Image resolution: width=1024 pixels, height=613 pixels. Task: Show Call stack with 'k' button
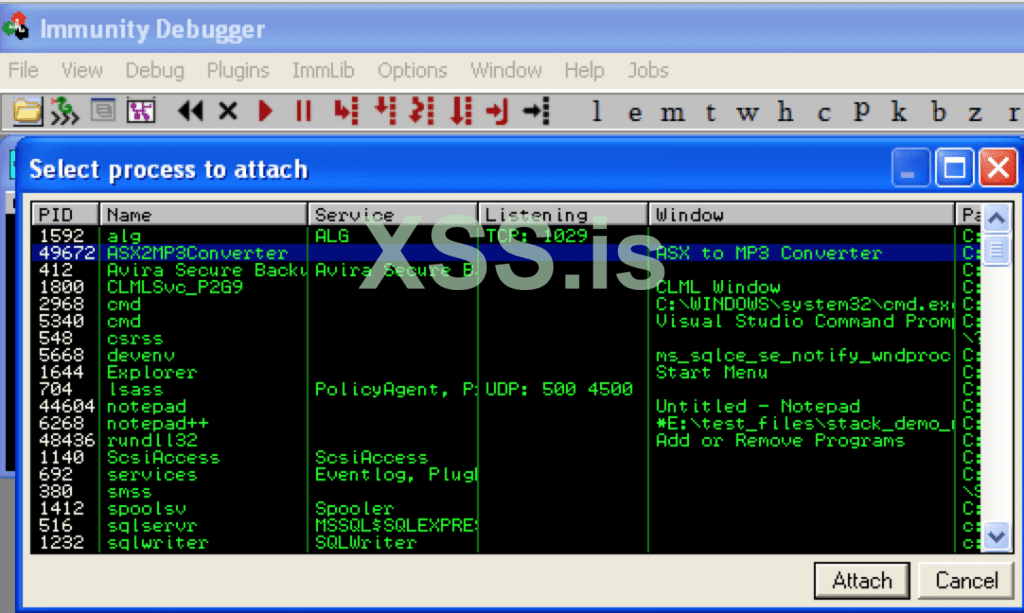899,112
